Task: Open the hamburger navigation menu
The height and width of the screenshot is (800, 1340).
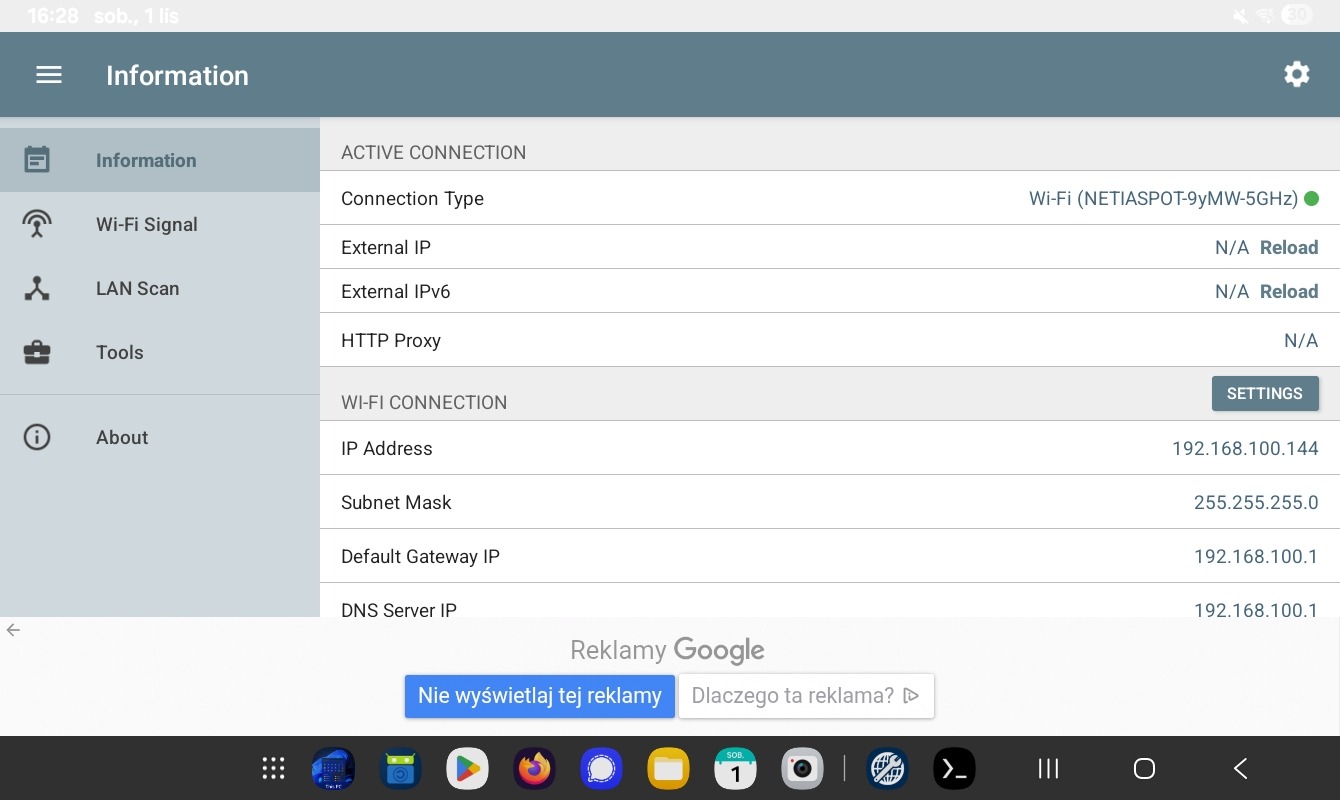Action: tap(49, 75)
